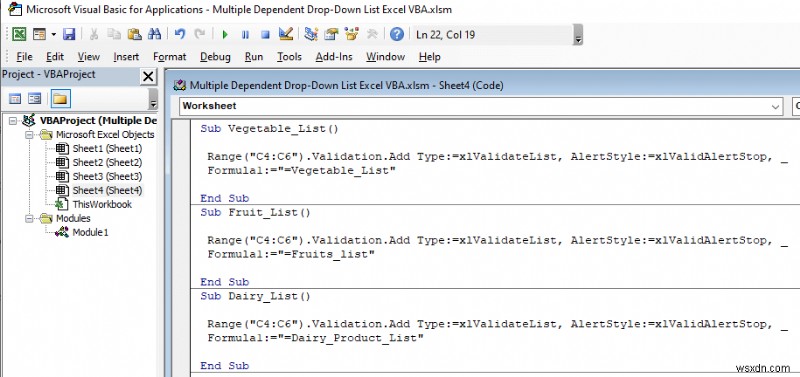Click the Toolbox hammer and wrench icon
Screen dimensions: 800x377
(372, 35)
